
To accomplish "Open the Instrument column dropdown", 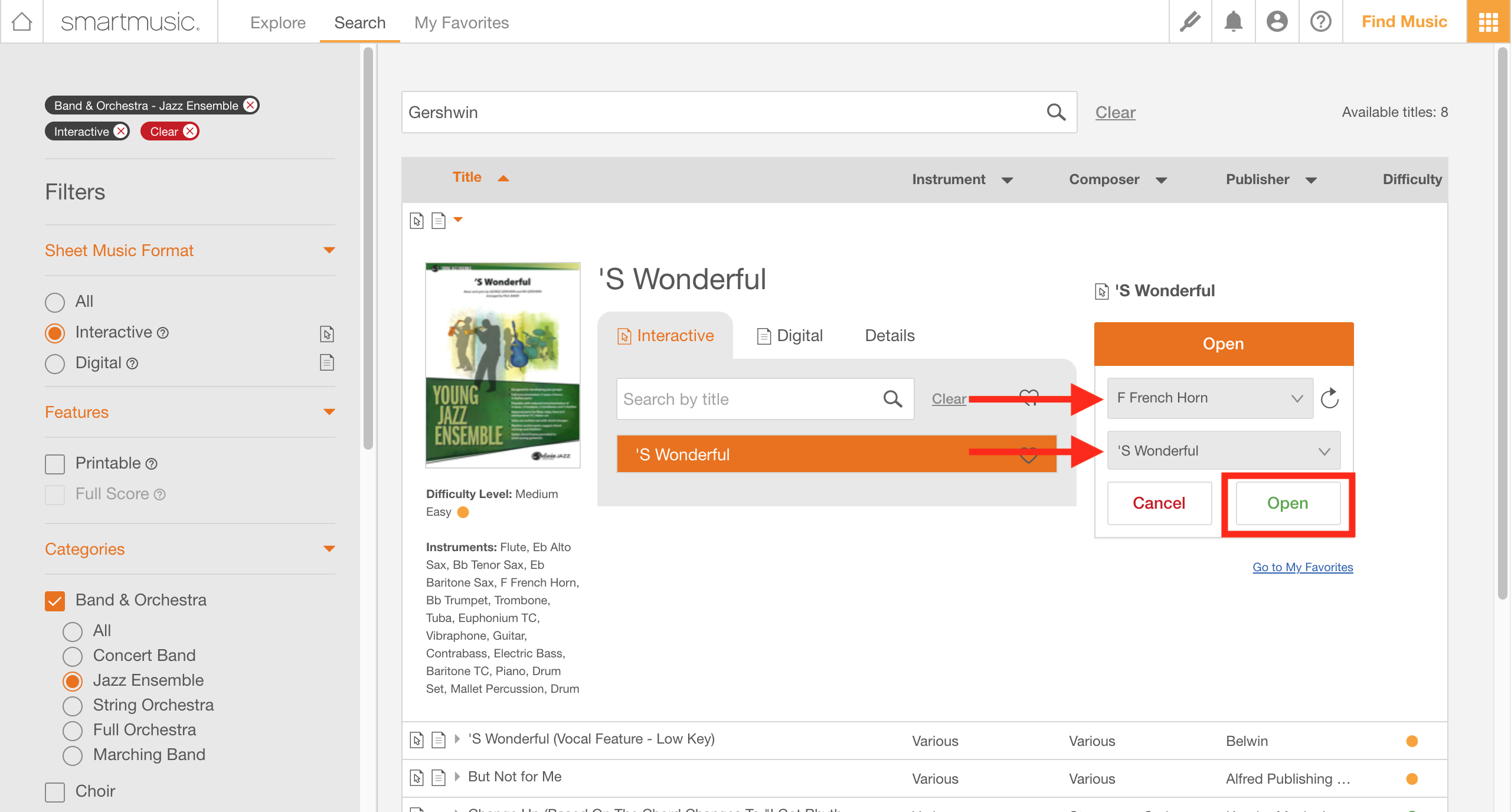I will tap(1007, 180).
